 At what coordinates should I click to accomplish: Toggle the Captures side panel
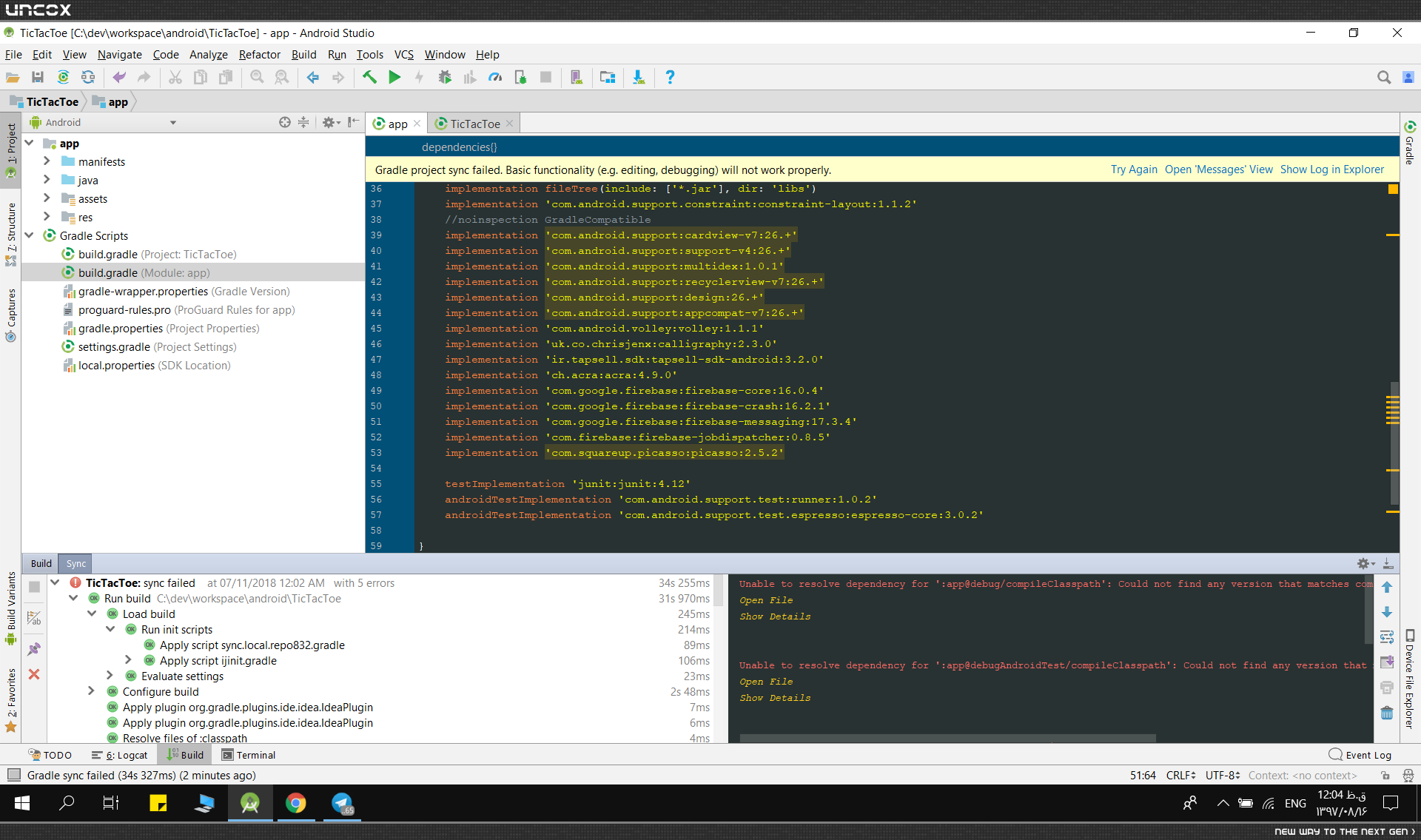[x=10, y=315]
